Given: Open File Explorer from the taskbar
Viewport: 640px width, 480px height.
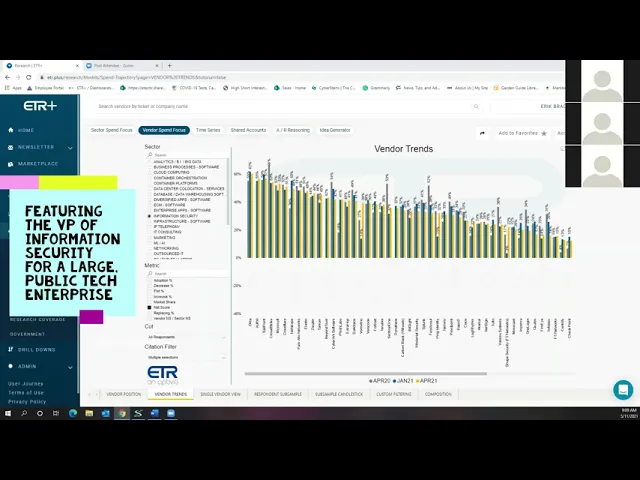Looking at the screenshot, I should pos(89,413).
